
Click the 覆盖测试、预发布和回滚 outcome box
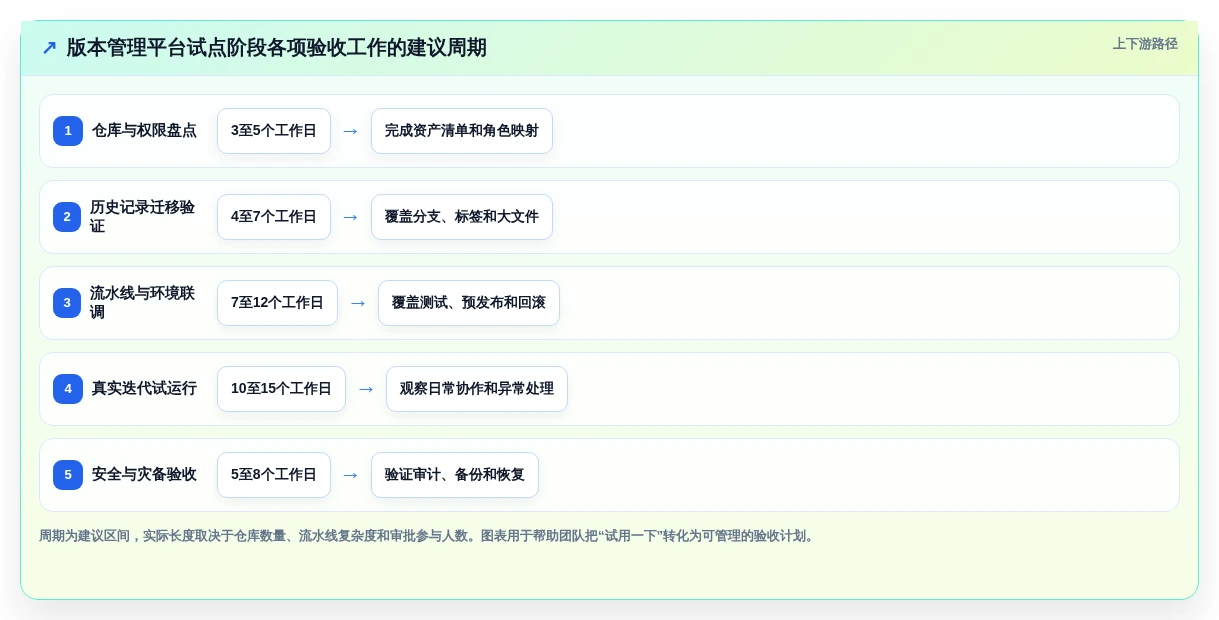[469, 303]
